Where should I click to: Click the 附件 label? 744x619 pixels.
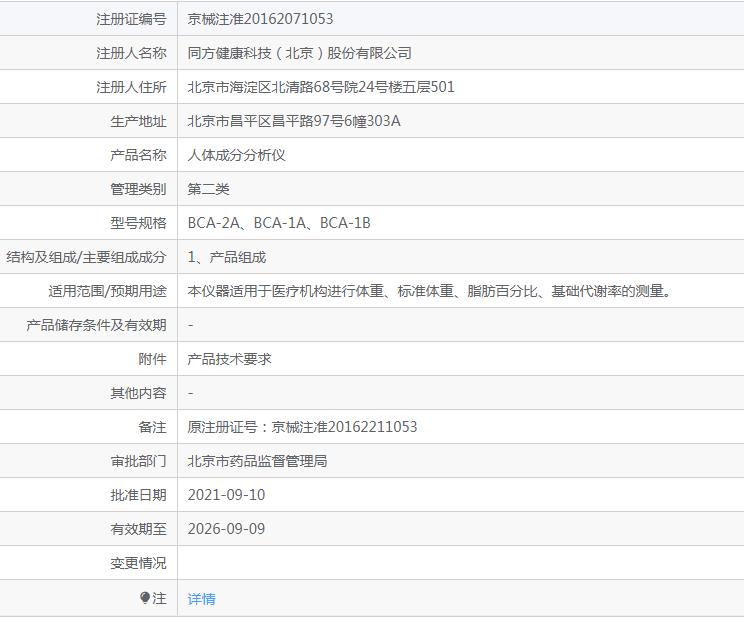[x=152, y=359]
